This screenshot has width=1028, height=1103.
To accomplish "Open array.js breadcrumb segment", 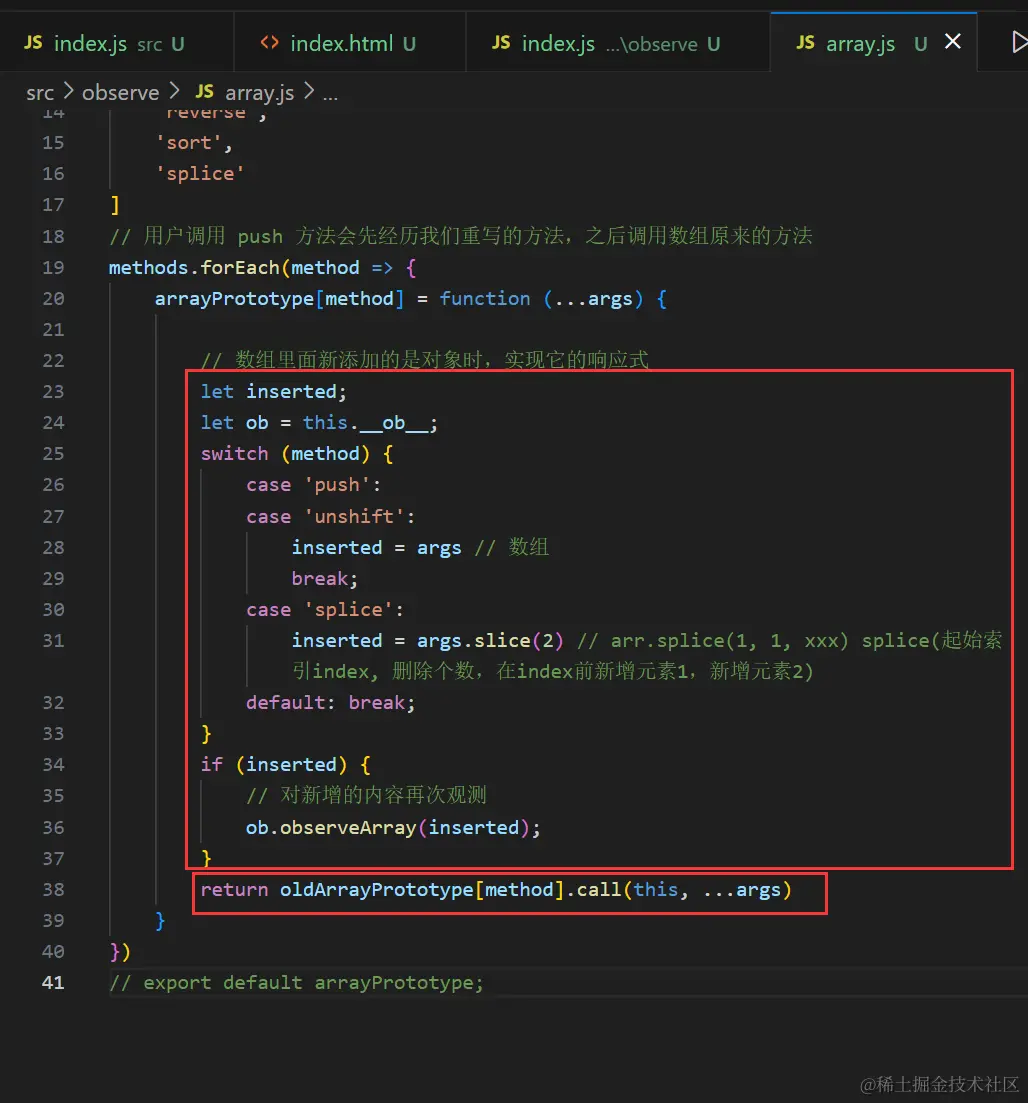I will (245, 92).
